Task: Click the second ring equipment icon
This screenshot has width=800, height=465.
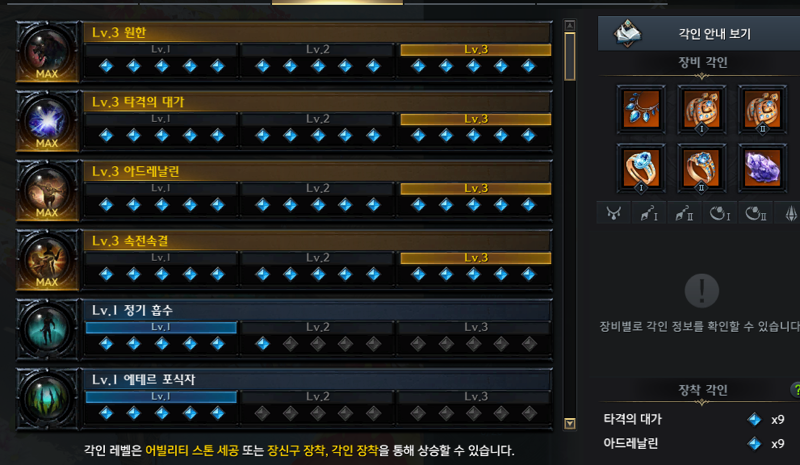Action: click(x=702, y=168)
